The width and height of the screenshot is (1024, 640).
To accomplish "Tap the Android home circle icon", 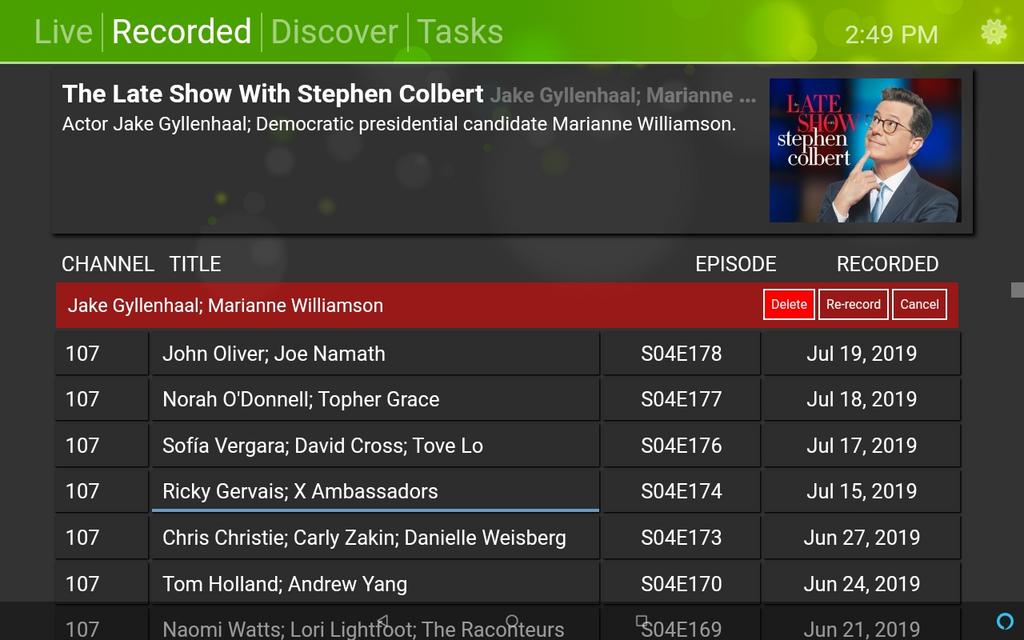I will coord(512,621).
